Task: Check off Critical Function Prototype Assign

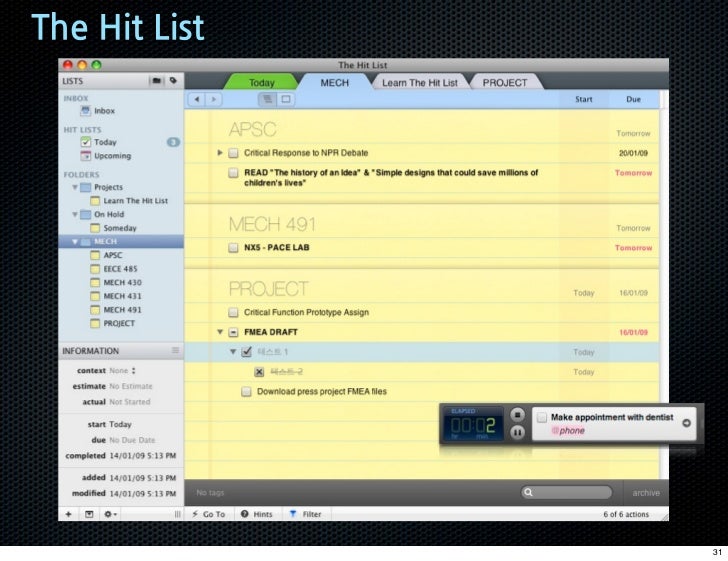Action: [x=234, y=313]
